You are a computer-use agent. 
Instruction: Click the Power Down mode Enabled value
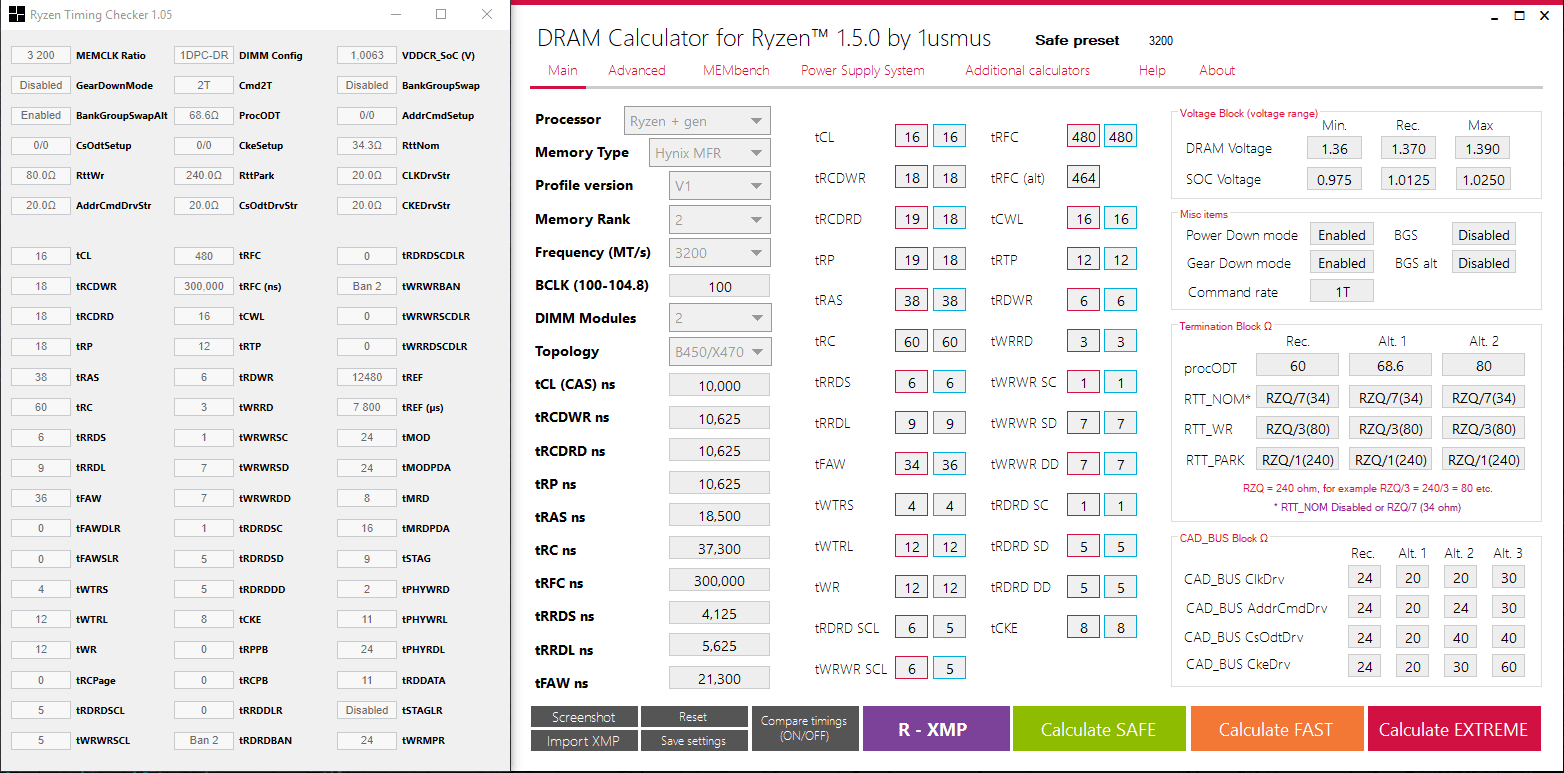[1341, 235]
